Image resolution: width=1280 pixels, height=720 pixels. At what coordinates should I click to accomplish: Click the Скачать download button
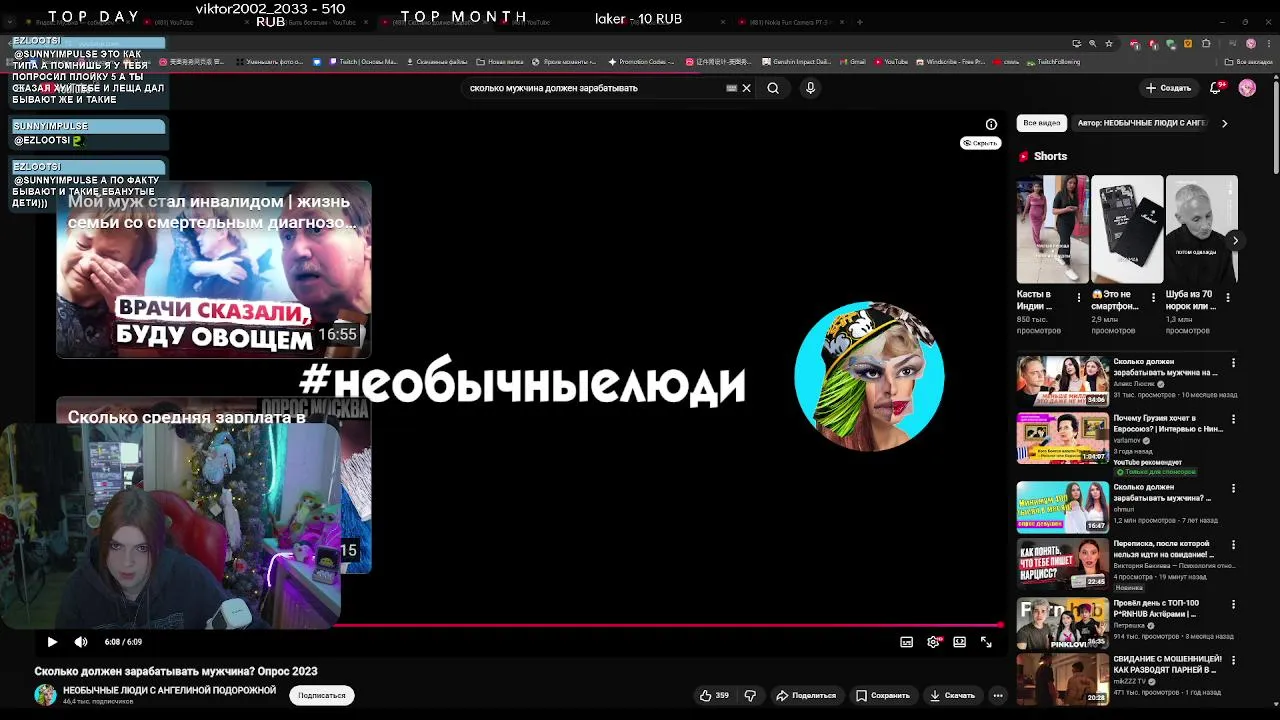(952, 695)
